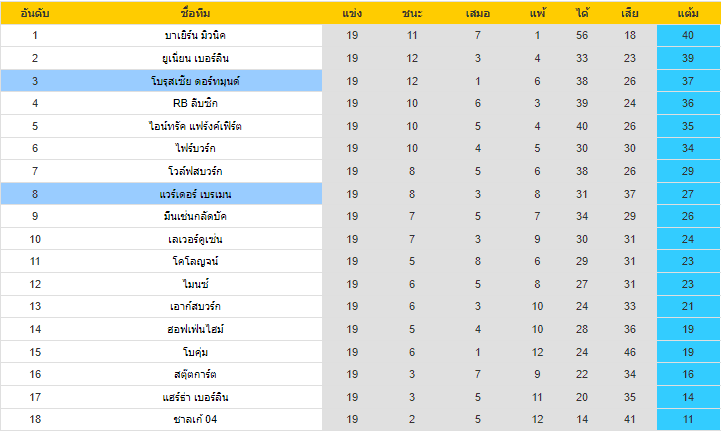
Task: Click the ไฟร์บวร์ก team name
Action: (195, 148)
